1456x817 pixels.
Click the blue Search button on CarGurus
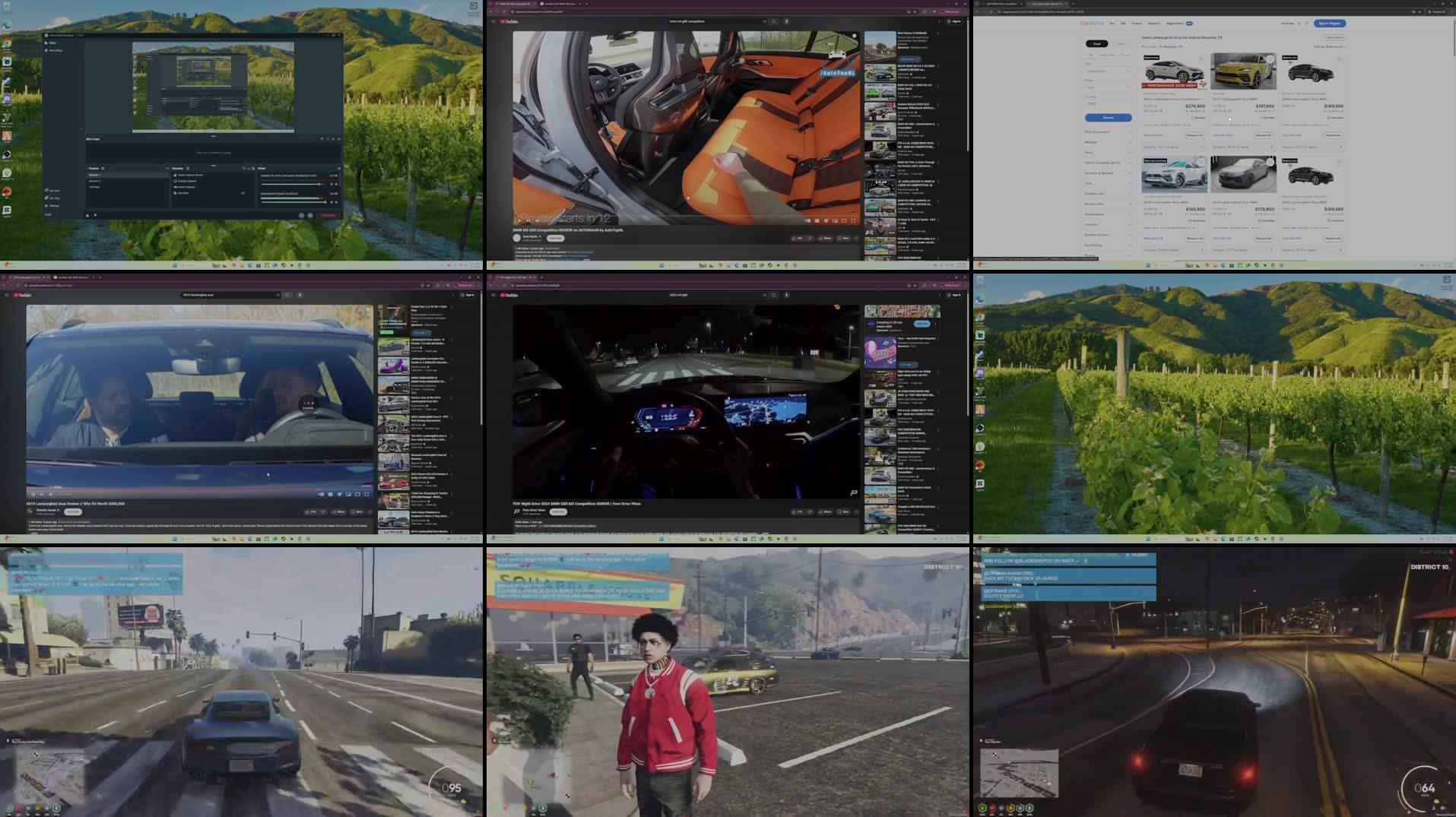(x=1109, y=118)
